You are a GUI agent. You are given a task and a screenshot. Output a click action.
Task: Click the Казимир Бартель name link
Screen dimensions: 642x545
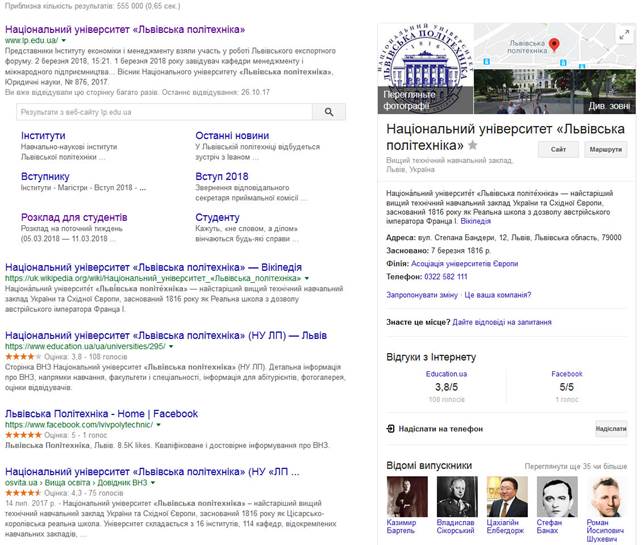point(401,527)
